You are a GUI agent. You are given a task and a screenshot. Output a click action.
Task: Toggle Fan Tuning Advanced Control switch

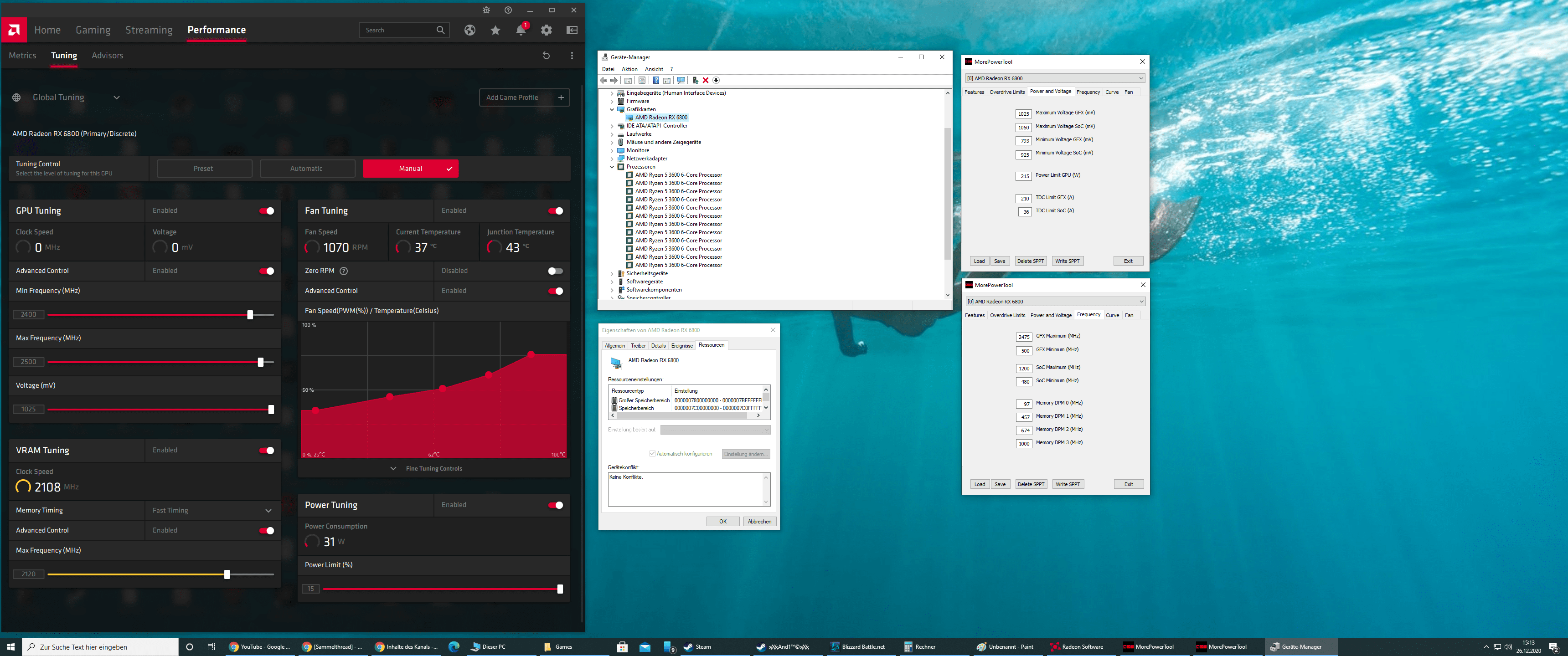click(x=555, y=291)
